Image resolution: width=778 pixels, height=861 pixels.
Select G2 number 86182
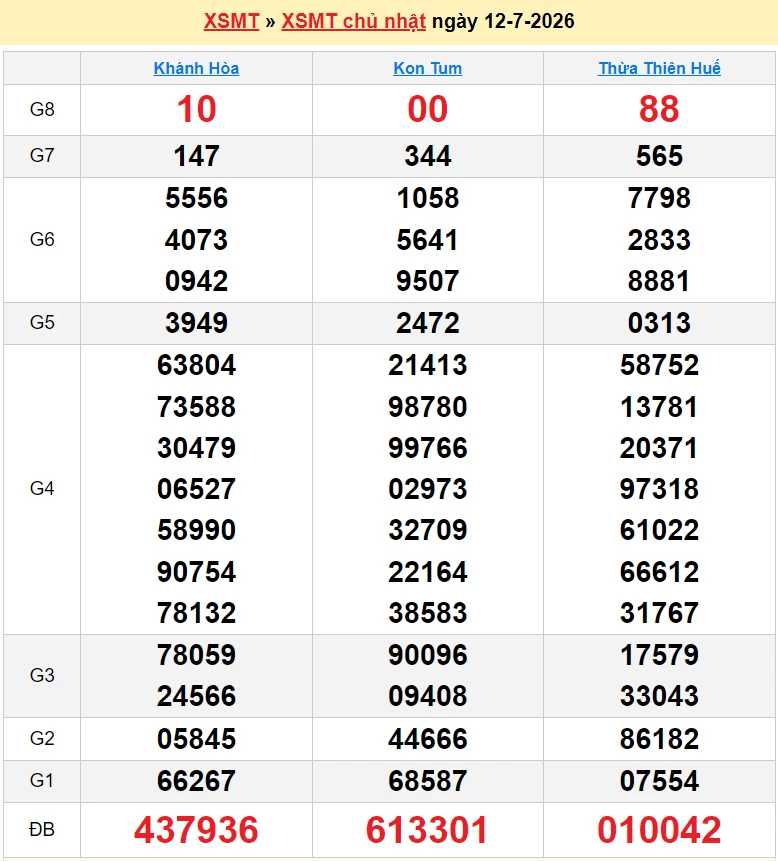point(659,739)
